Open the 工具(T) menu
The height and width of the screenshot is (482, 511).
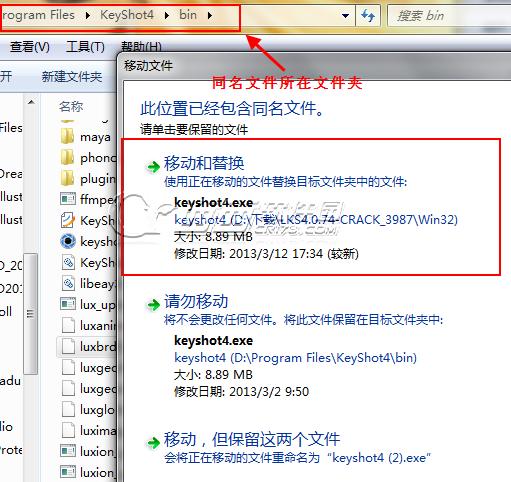pyautogui.click(x=85, y=47)
